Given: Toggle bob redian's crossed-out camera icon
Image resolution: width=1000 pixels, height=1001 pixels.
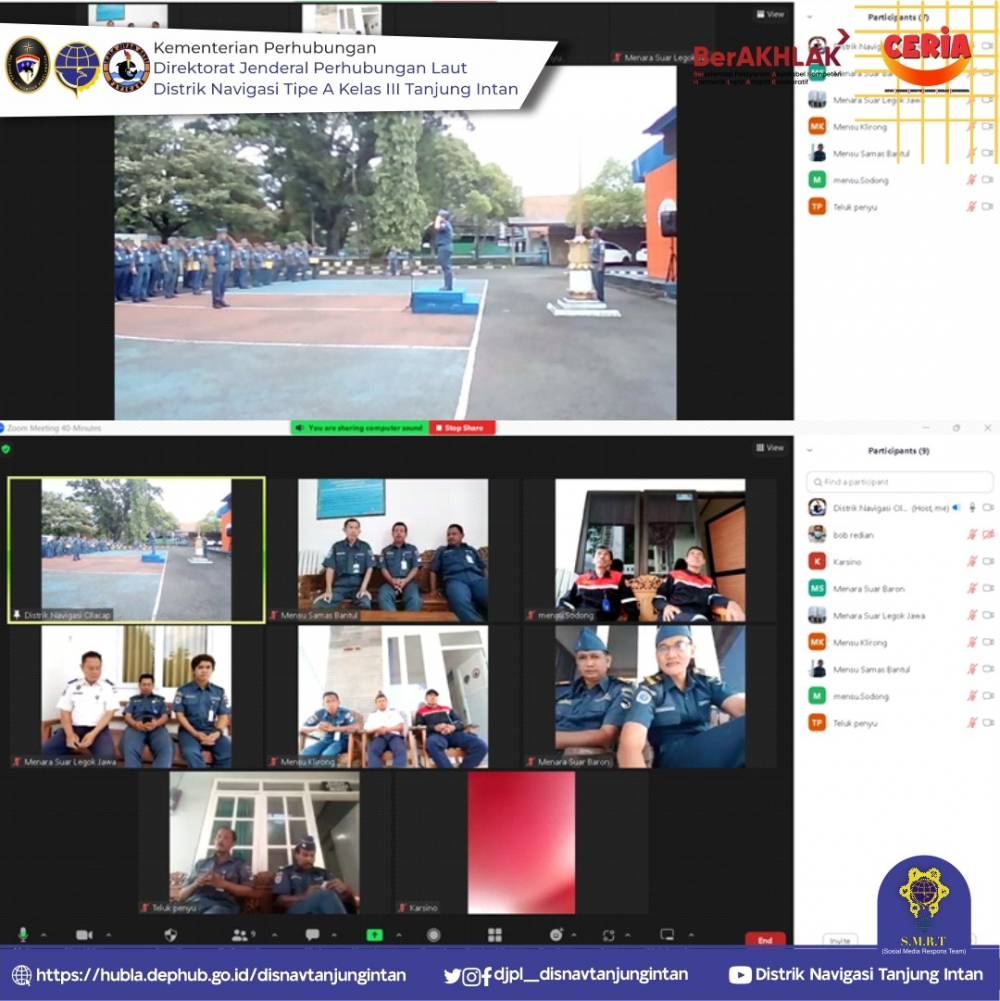Looking at the screenshot, I should pyautogui.click(x=988, y=535).
